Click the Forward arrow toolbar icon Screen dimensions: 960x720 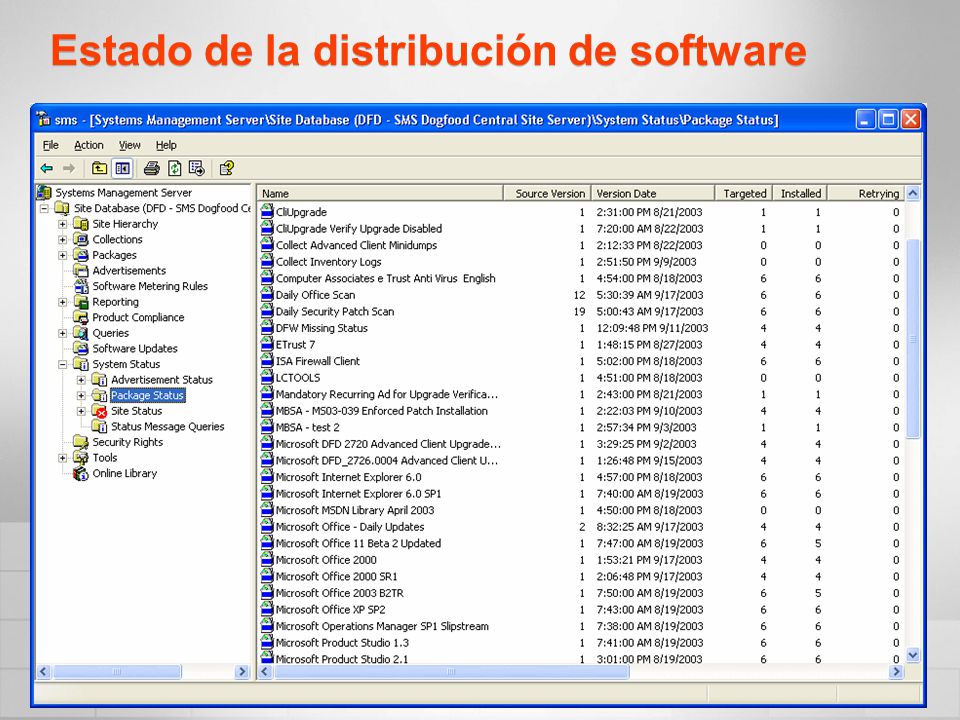69,168
